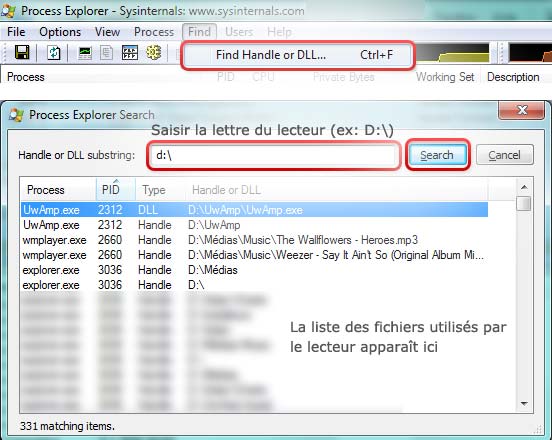Click the results scrollbar up arrow

click(524, 187)
